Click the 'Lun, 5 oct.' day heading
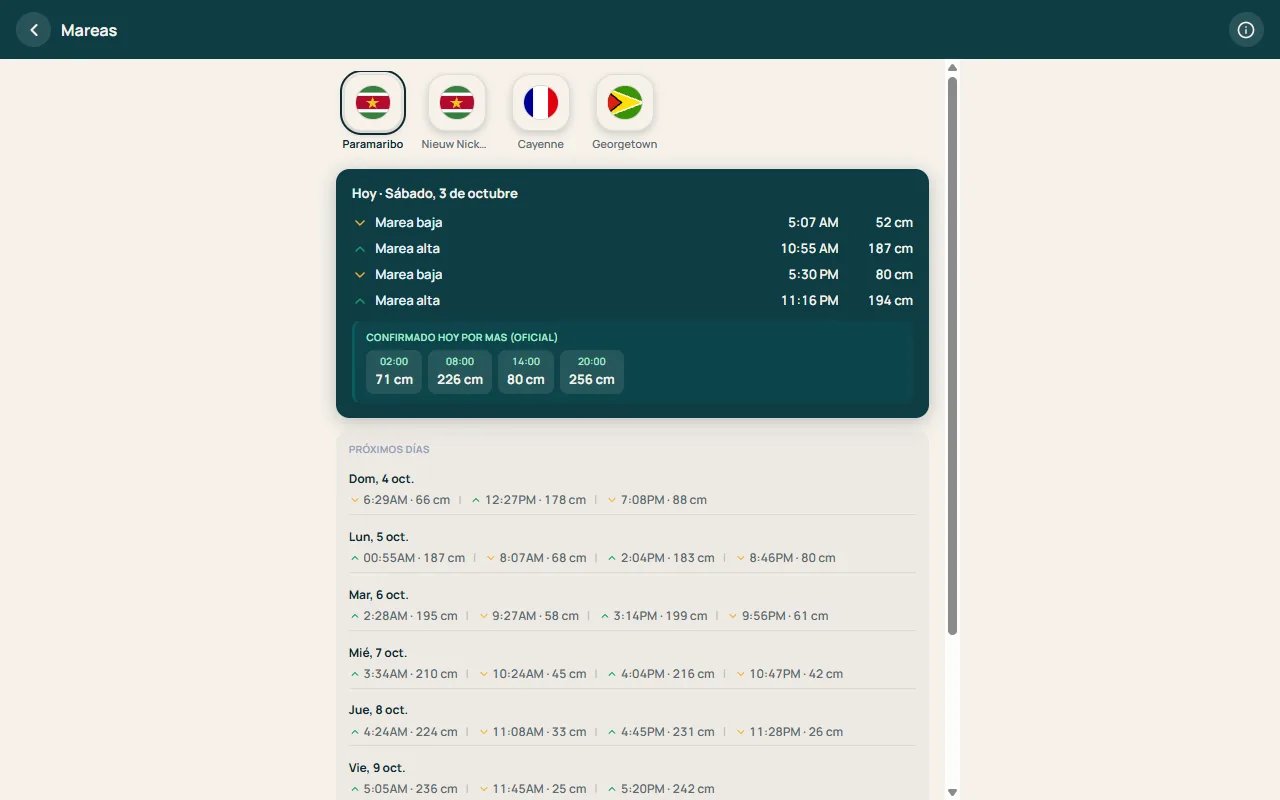1280x800 pixels. [x=379, y=537]
